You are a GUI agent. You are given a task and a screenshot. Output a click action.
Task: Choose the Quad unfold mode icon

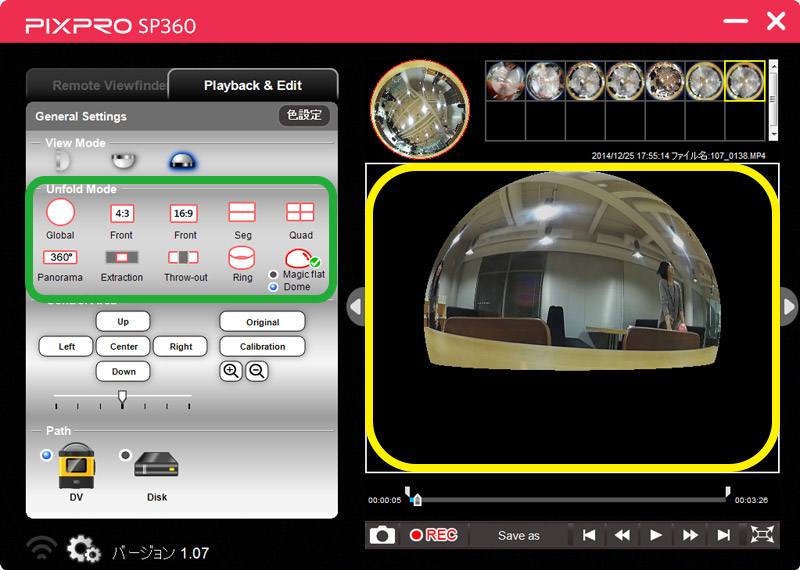[x=300, y=212]
